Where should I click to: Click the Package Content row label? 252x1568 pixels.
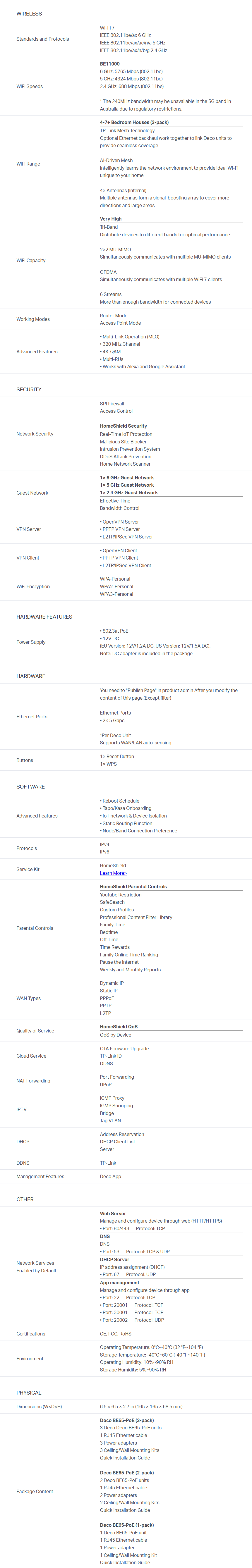(35, 1491)
